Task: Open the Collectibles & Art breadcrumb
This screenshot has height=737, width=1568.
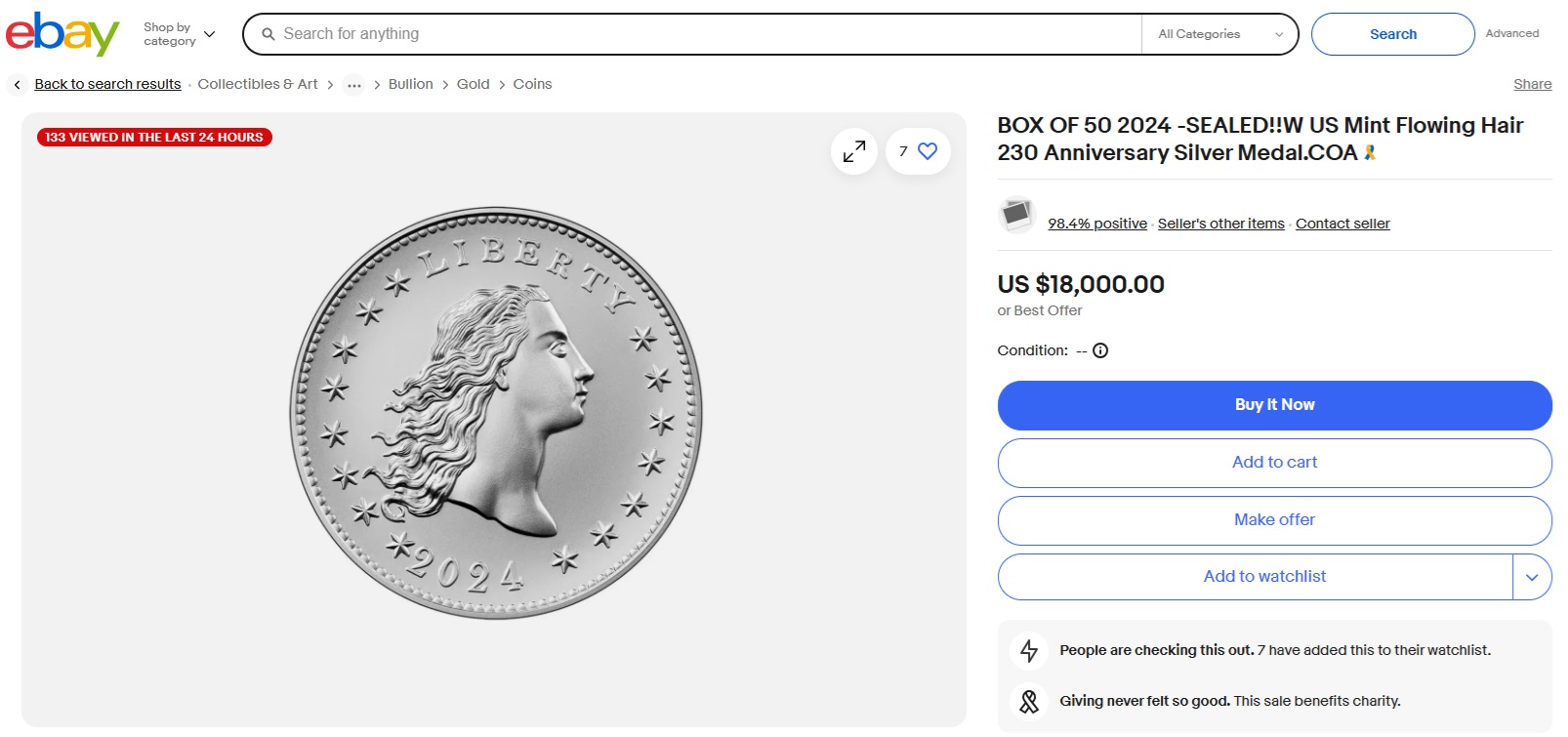Action: click(x=258, y=84)
